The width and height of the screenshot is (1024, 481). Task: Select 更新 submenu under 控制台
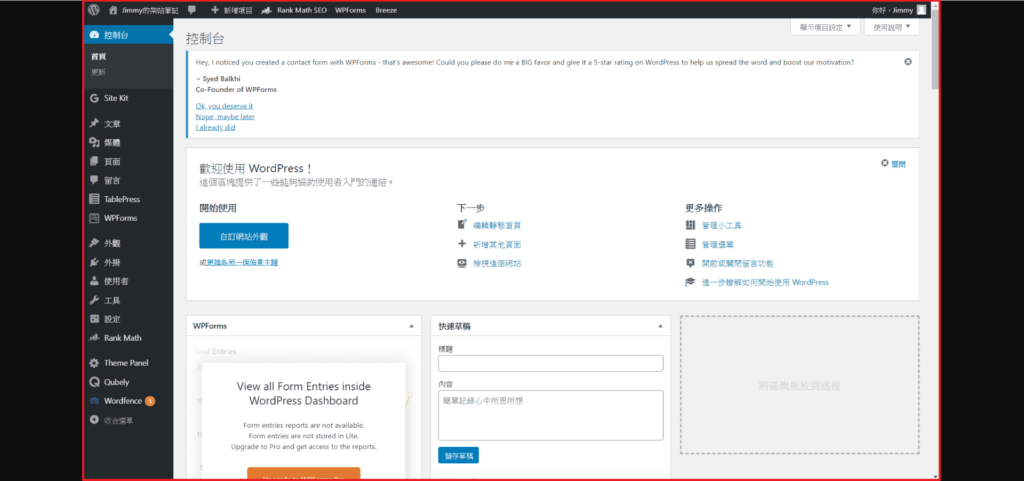pyautogui.click(x=99, y=72)
